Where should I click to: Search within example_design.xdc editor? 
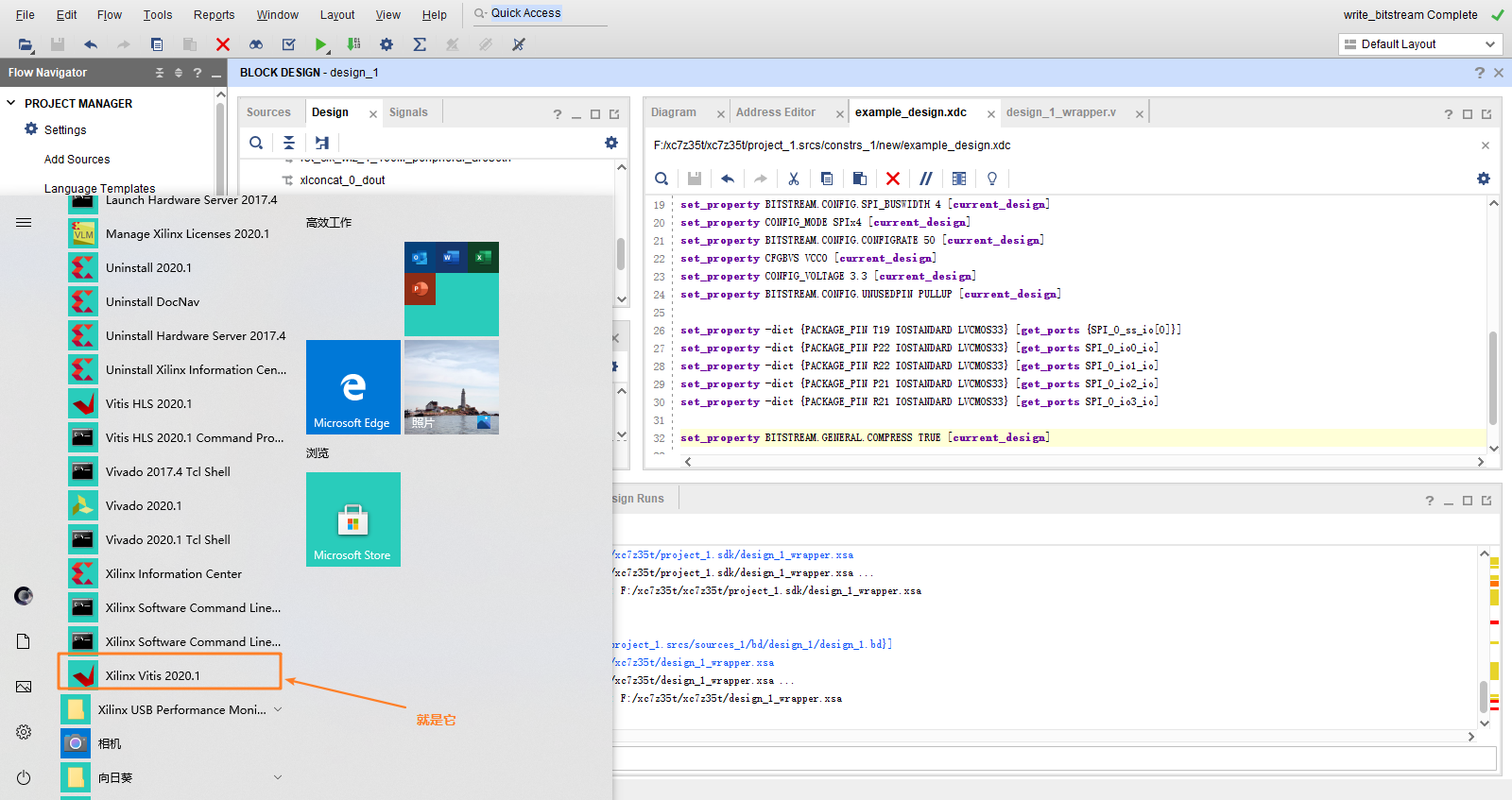coord(661,179)
